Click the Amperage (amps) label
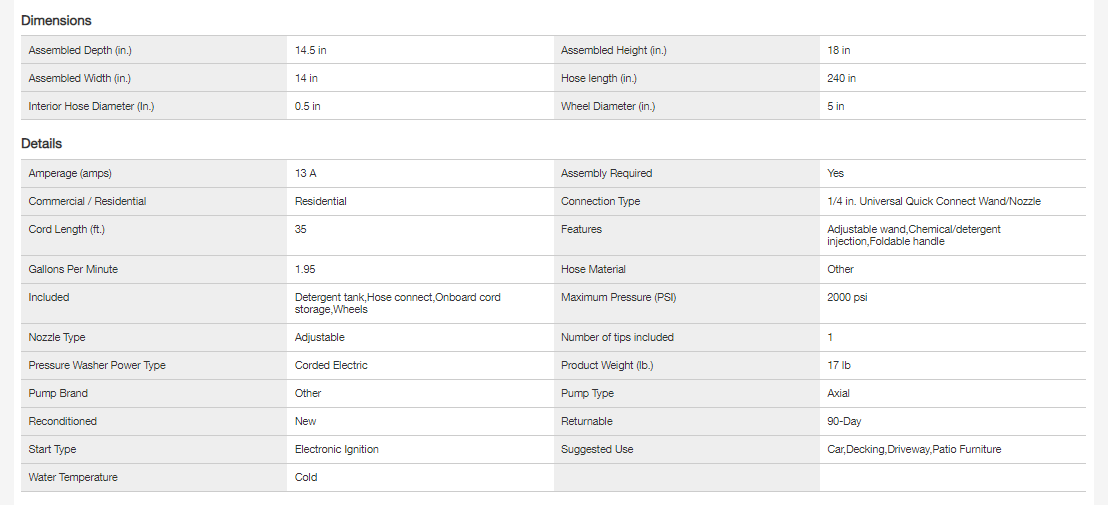1108x505 pixels. [70, 173]
